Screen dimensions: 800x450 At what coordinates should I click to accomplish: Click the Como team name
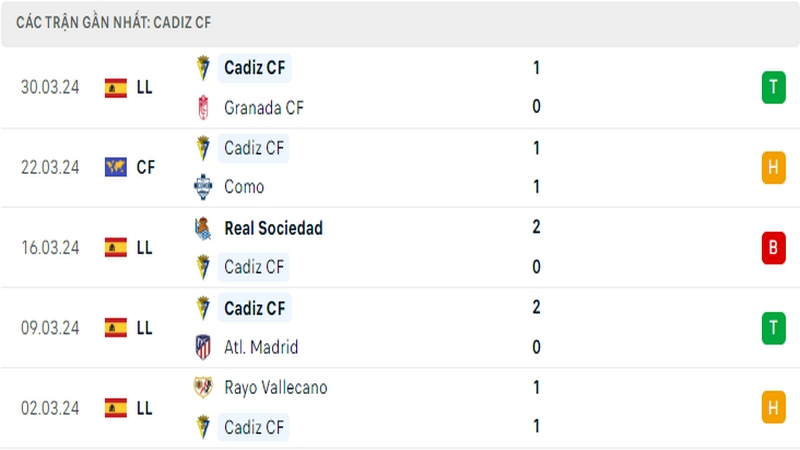(x=244, y=187)
